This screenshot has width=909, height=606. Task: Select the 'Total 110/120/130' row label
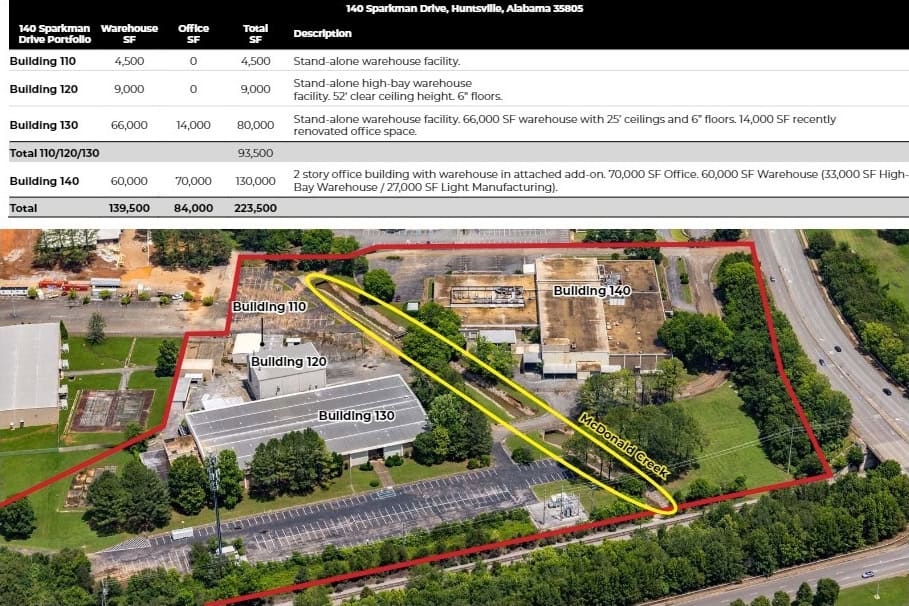pyautogui.click(x=54, y=153)
